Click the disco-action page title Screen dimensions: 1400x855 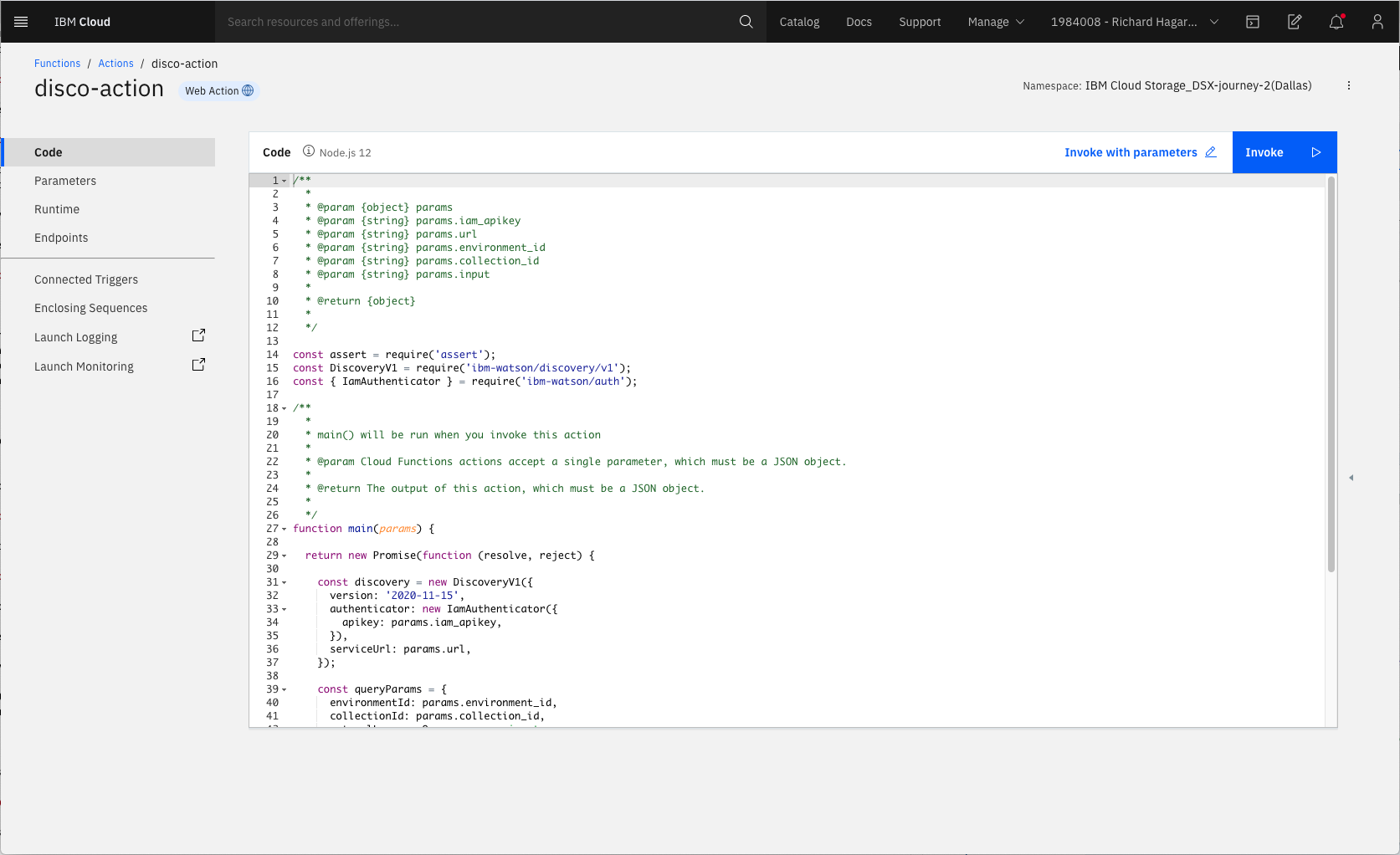coord(99,89)
